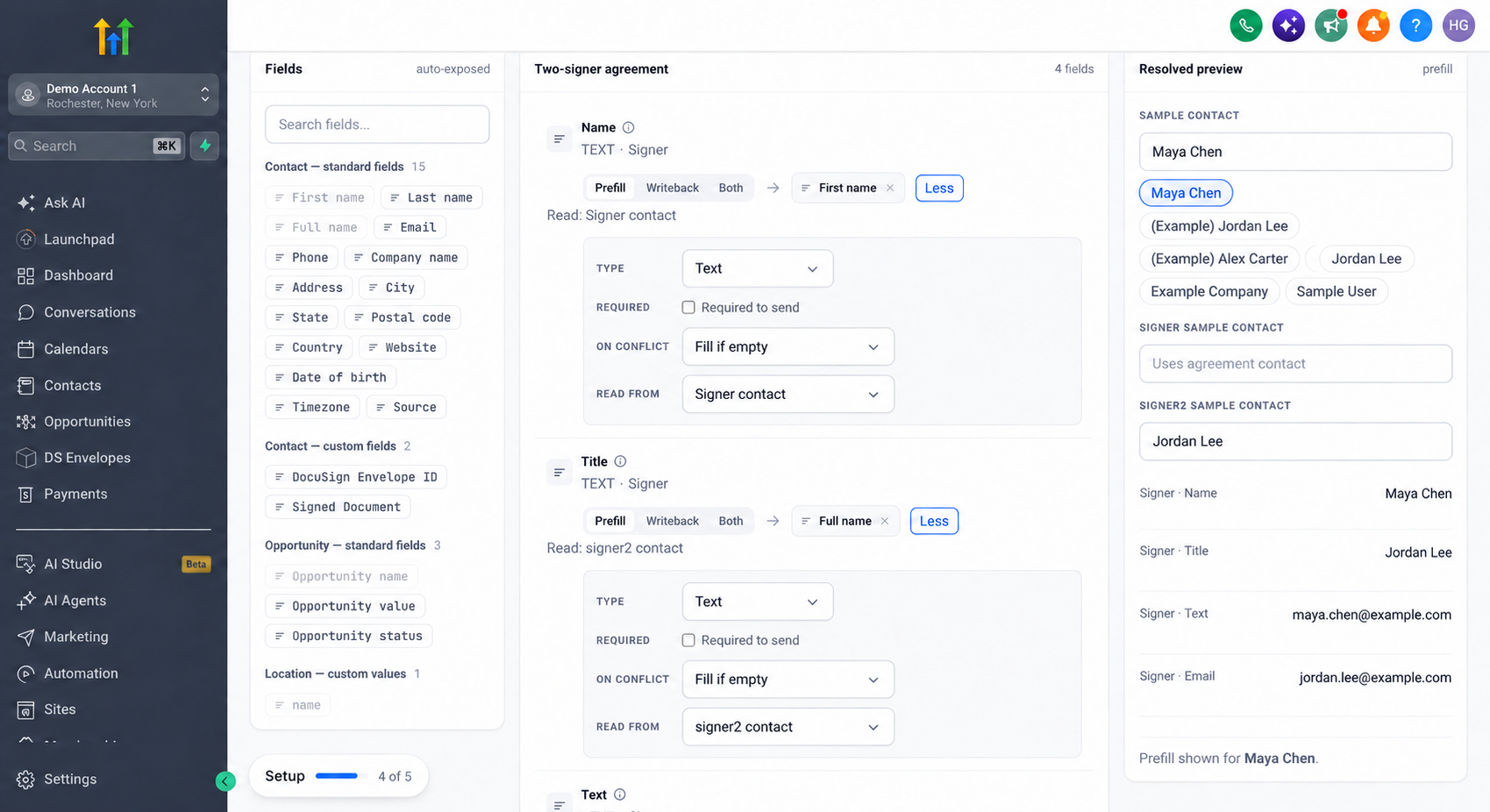Screen dimensions: 1490x812
Task: Expand Read From dropdown showing signer2 contact
Action: point(788,727)
